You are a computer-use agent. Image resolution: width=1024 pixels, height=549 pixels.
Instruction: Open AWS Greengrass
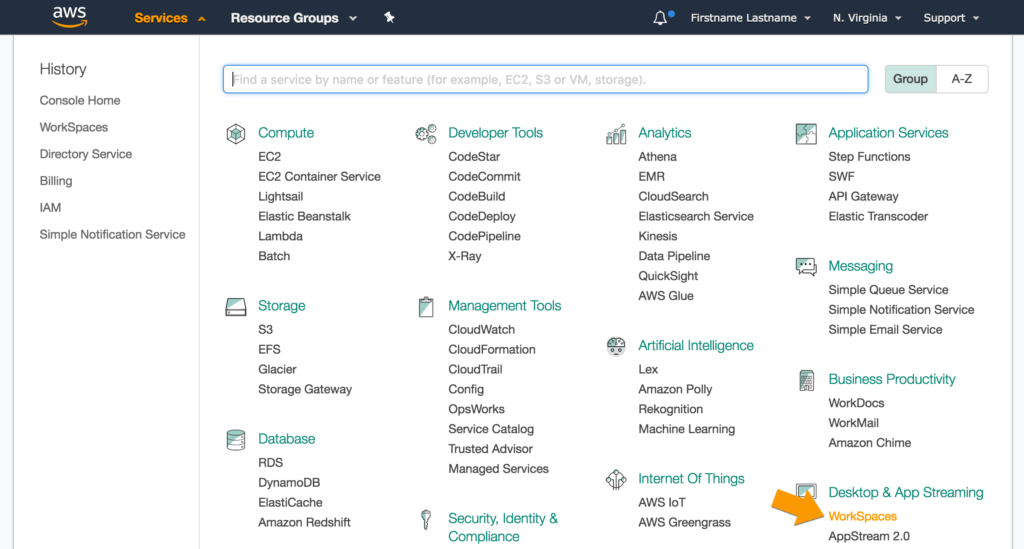[x=684, y=522]
